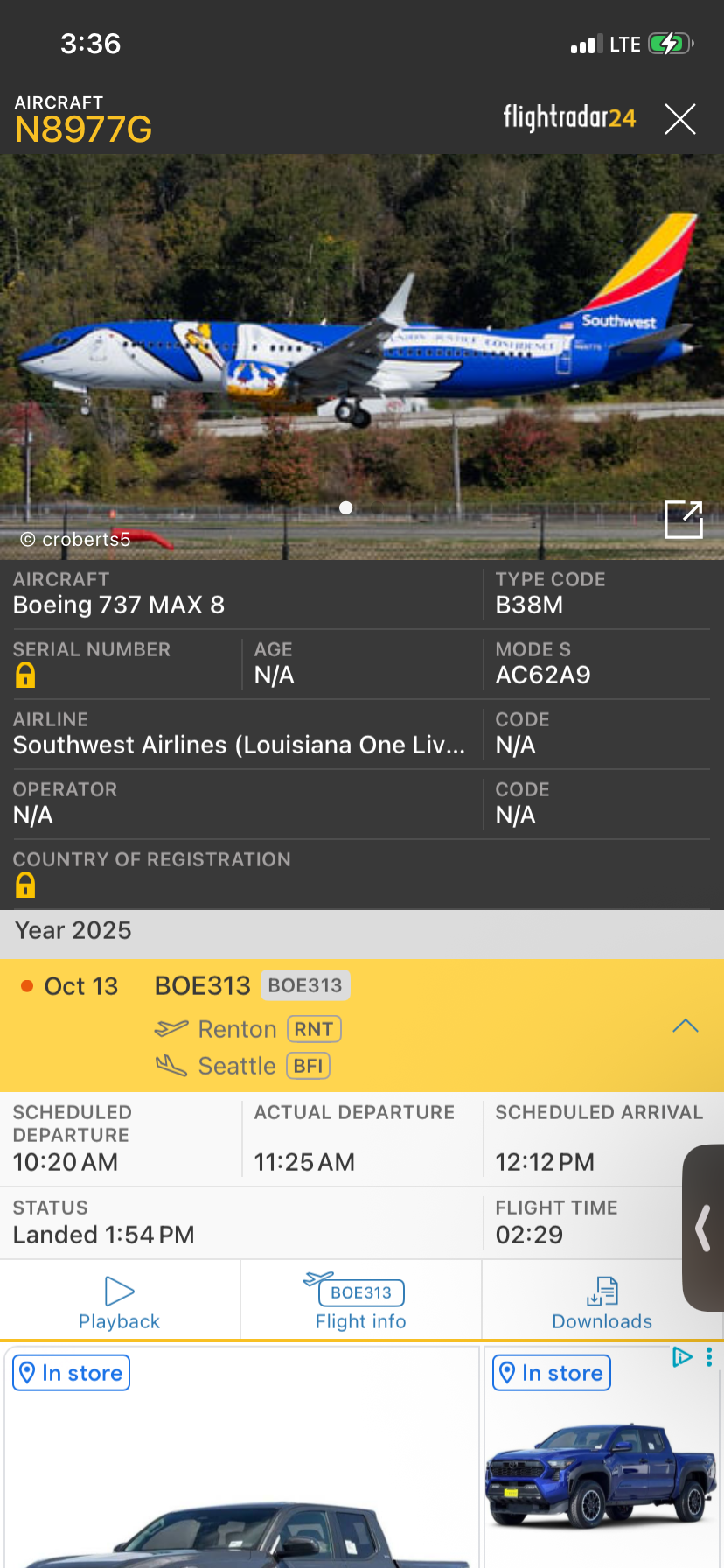Open the ad options three-dot menu

click(708, 1357)
